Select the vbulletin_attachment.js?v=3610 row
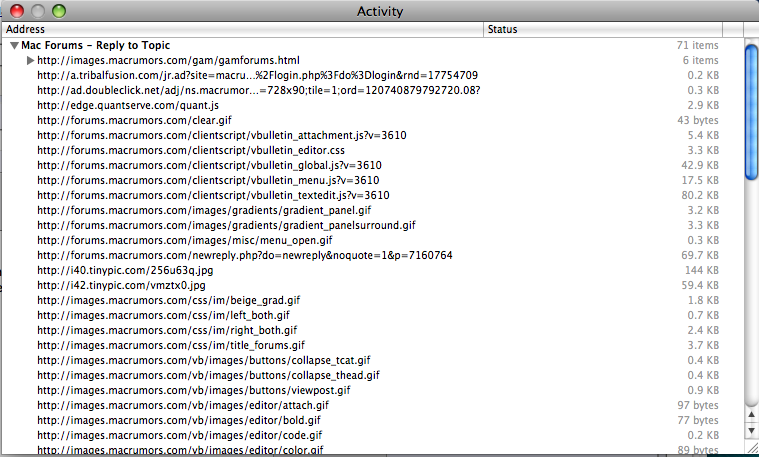759x457 pixels. click(x=373, y=136)
